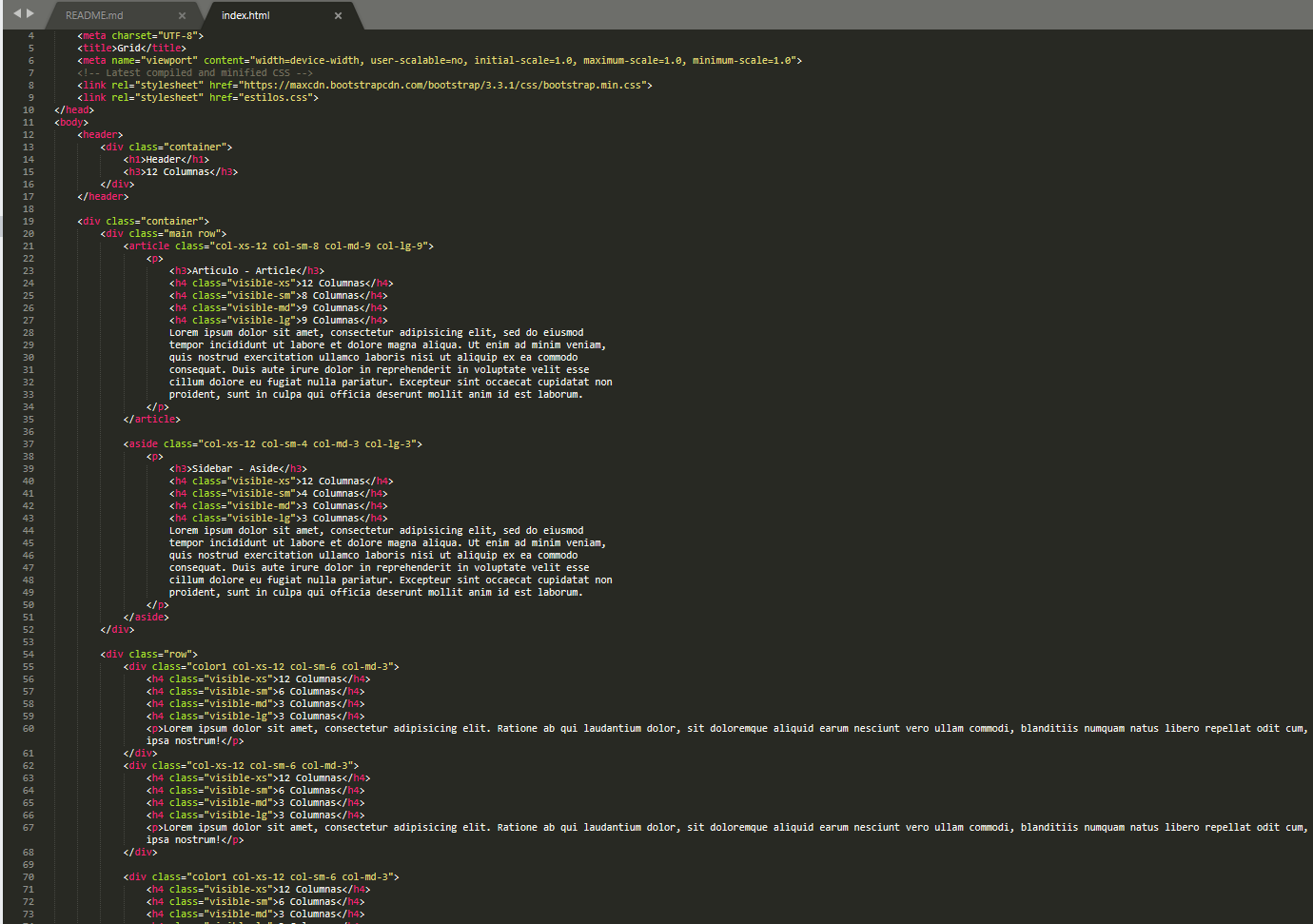Click line number 54 in the gutter
Screen dimensions: 1313x924
pyautogui.click(x=29, y=655)
